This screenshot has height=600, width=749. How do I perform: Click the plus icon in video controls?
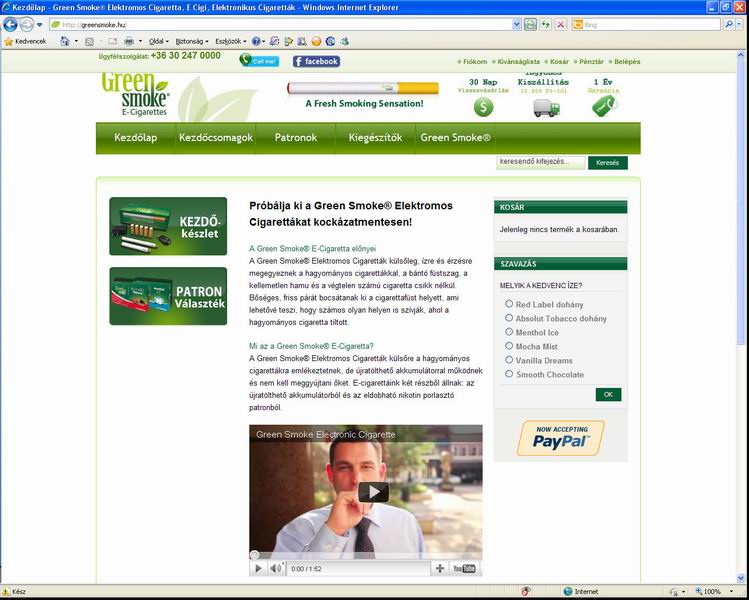tap(440, 568)
